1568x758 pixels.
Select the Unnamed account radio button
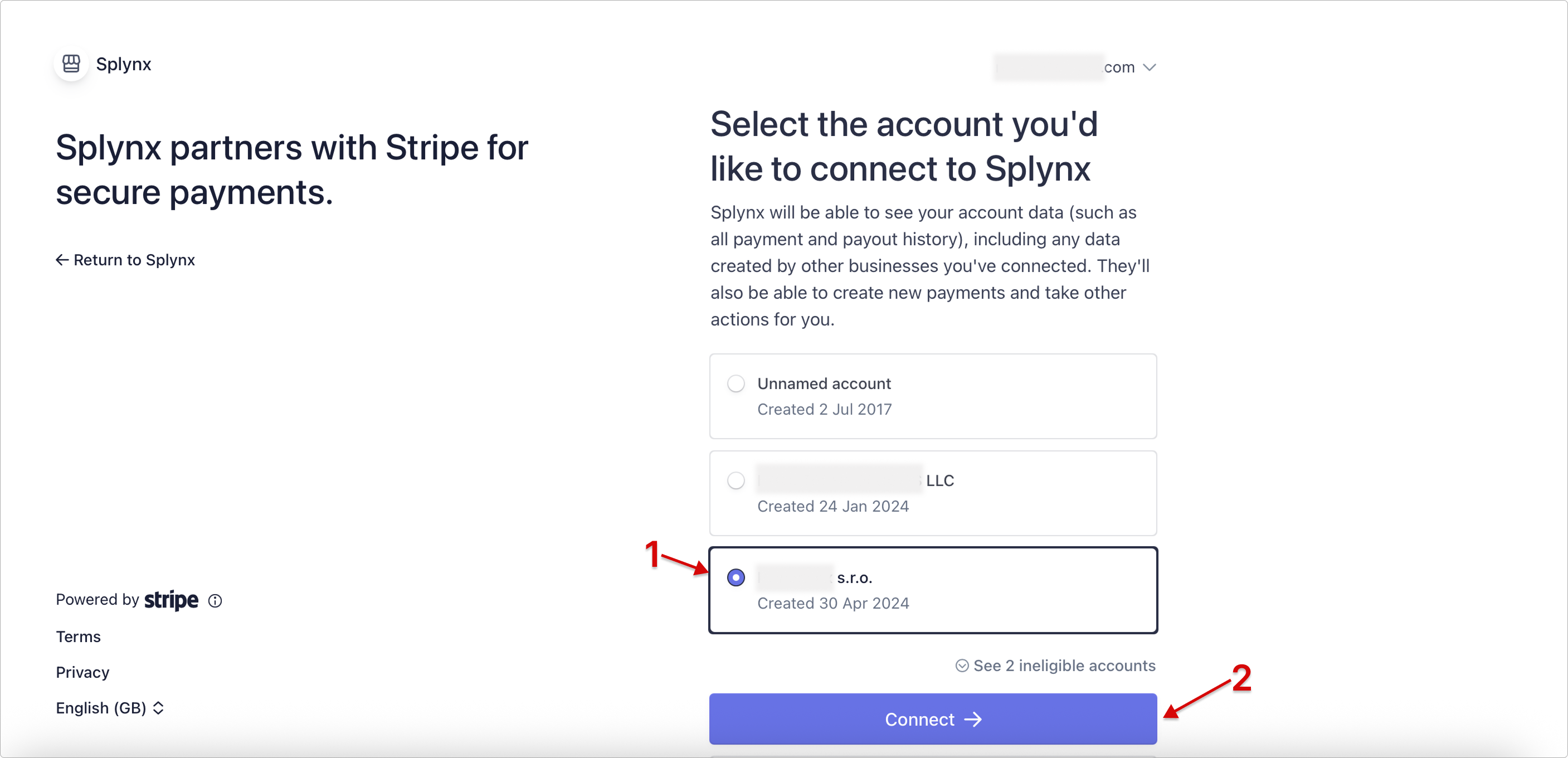736,383
